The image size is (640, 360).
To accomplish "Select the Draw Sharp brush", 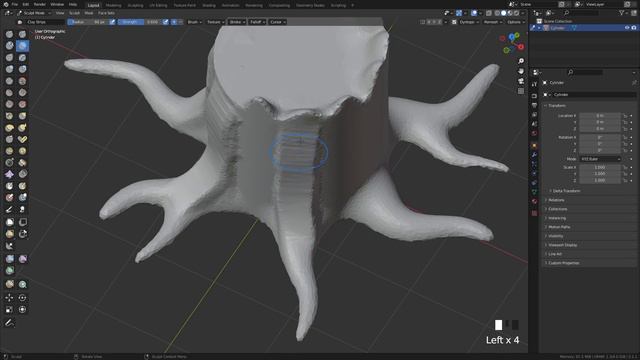I will [22, 34].
